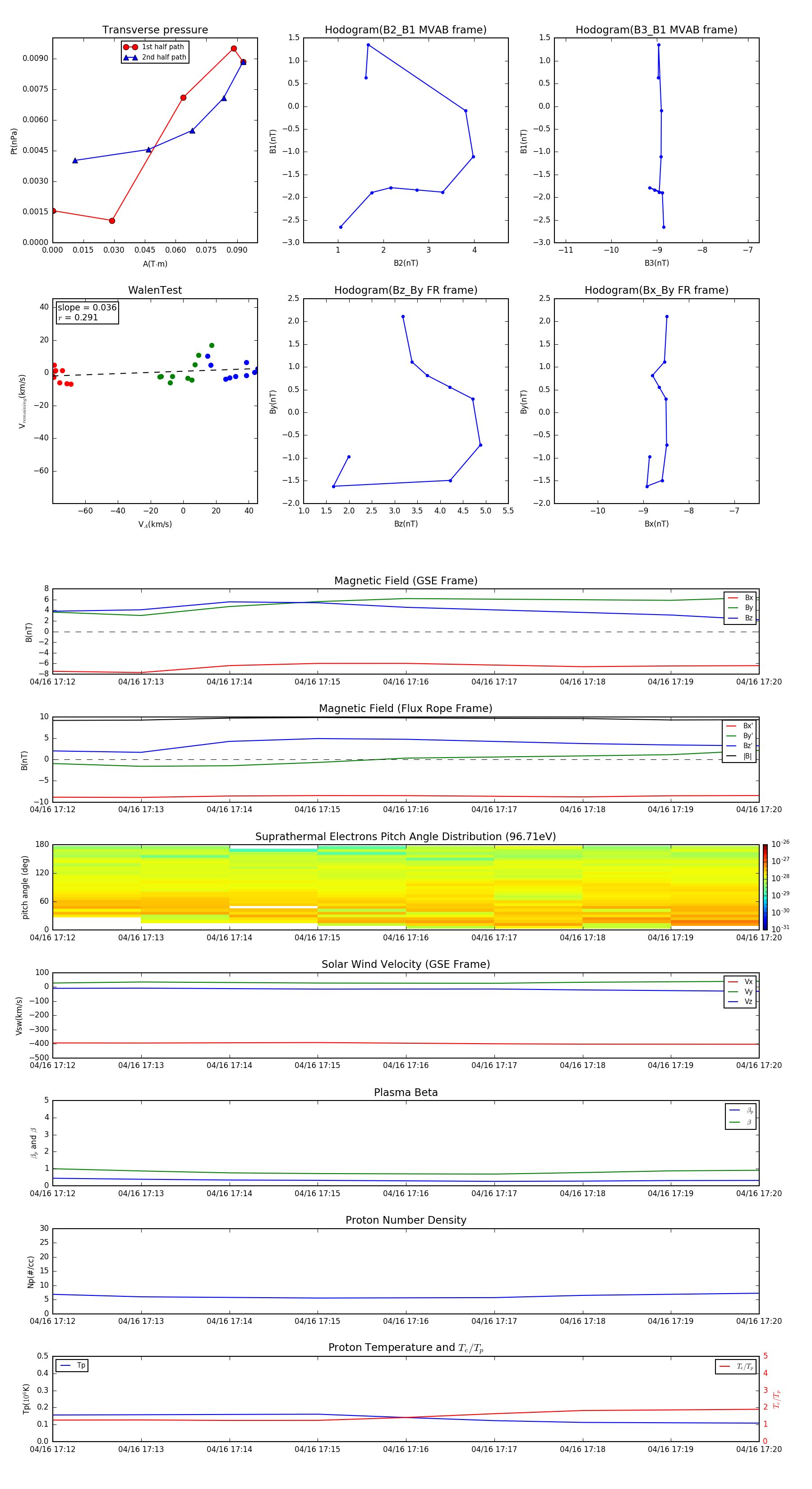Viewport: 812px width, 1489px height.
Task: Click the plasma beta legend box
Action: 740,1116
